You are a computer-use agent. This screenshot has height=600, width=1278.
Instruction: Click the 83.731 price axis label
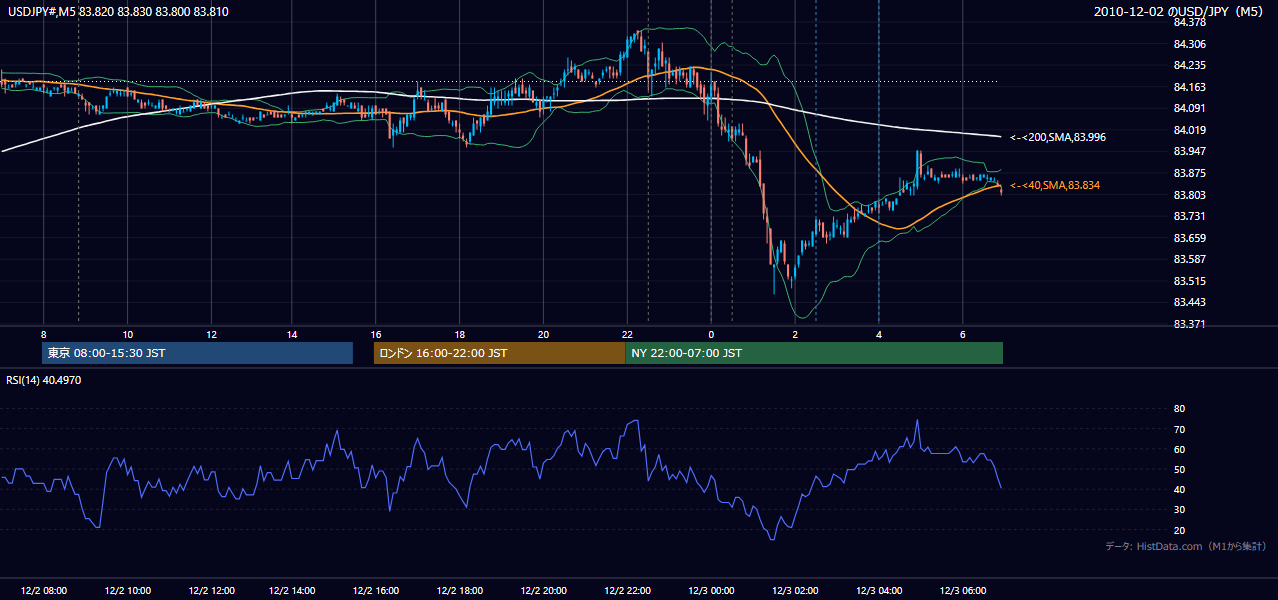[x=1190, y=216]
